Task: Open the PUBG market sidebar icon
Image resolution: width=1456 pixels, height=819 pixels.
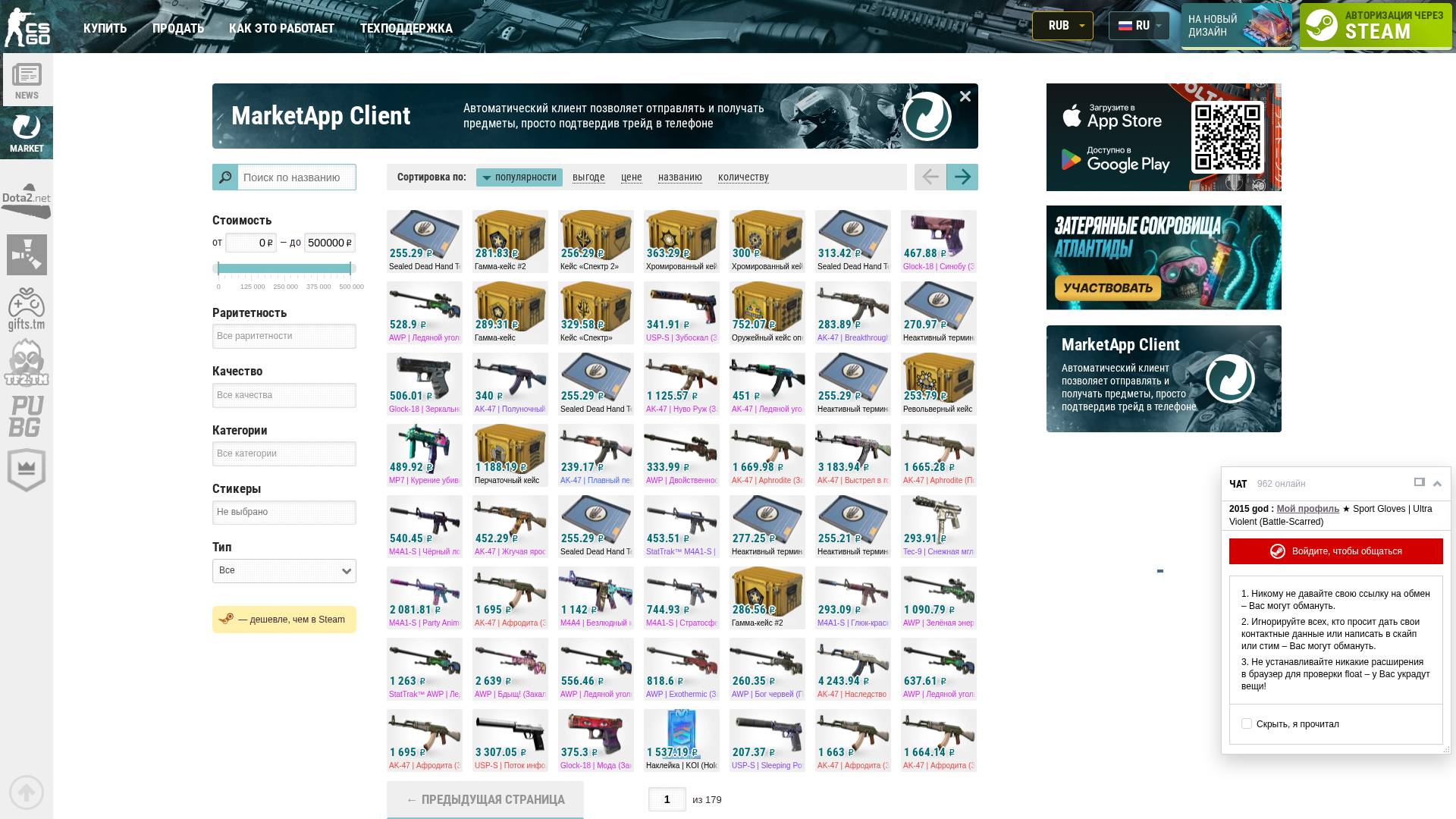Action: click(x=27, y=416)
